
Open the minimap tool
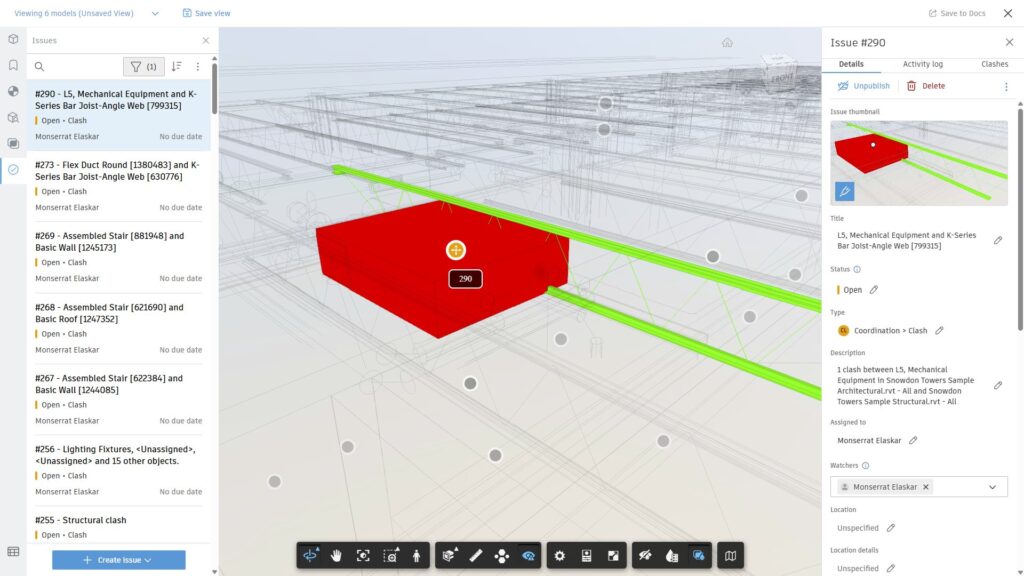732,555
